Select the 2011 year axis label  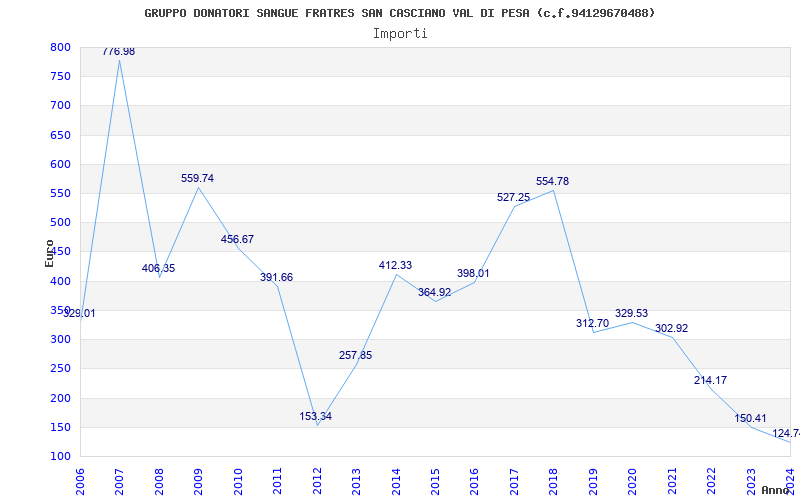pyautogui.click(x=277, y=481)
